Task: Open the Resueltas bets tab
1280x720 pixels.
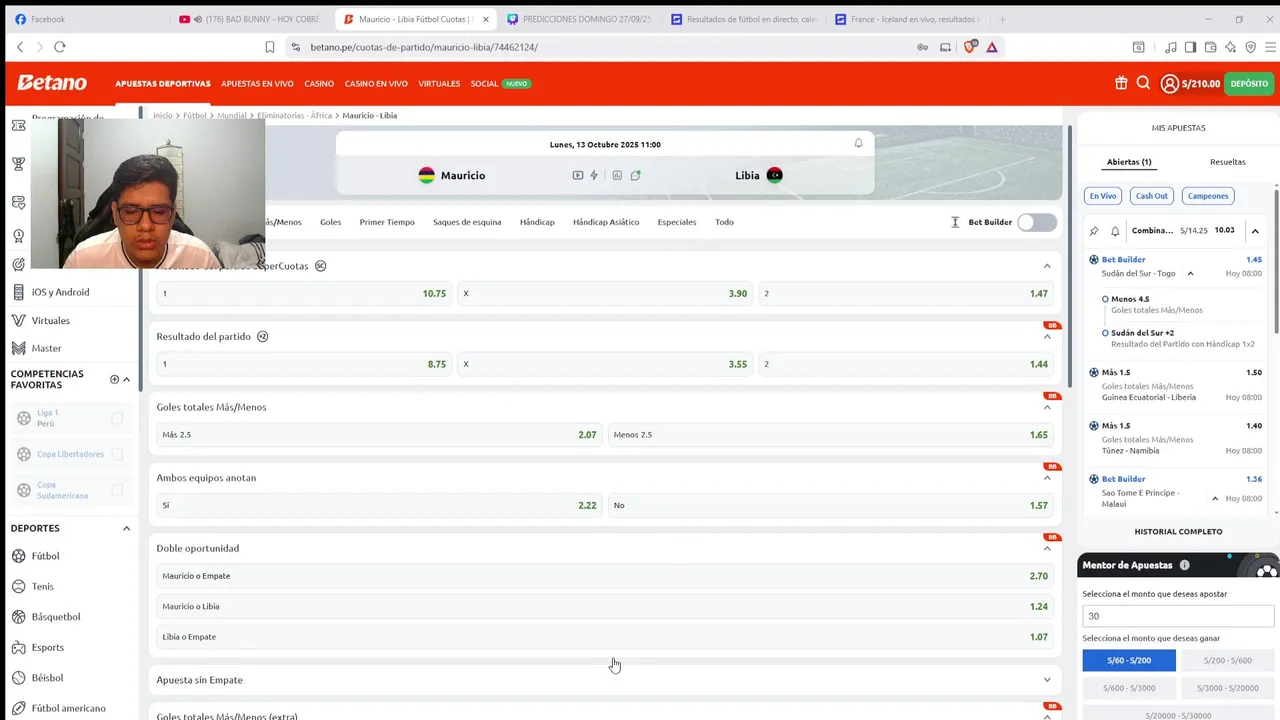Action: tap(1227, 162)
